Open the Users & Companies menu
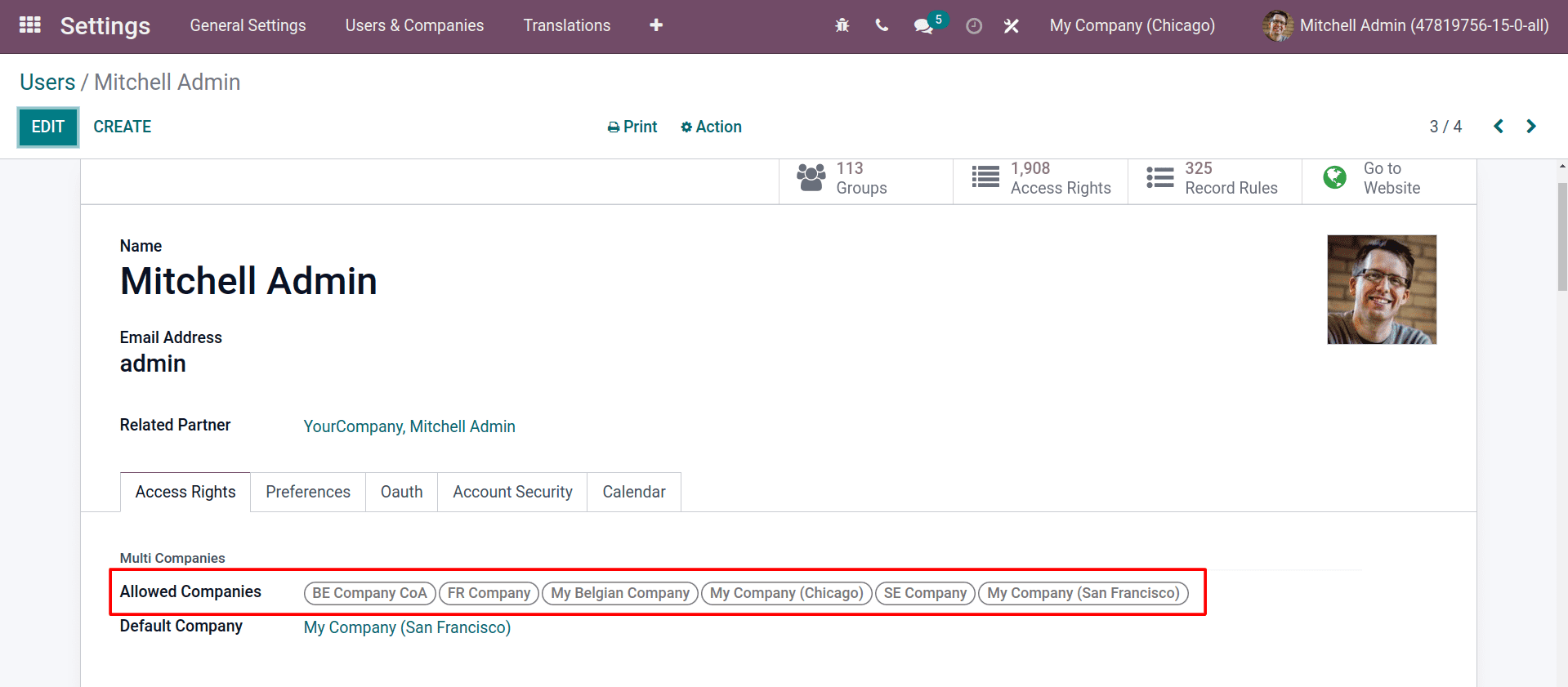The width and height of the screenshot is (1568, 687). pyautogui.click(x=414, y=25)
